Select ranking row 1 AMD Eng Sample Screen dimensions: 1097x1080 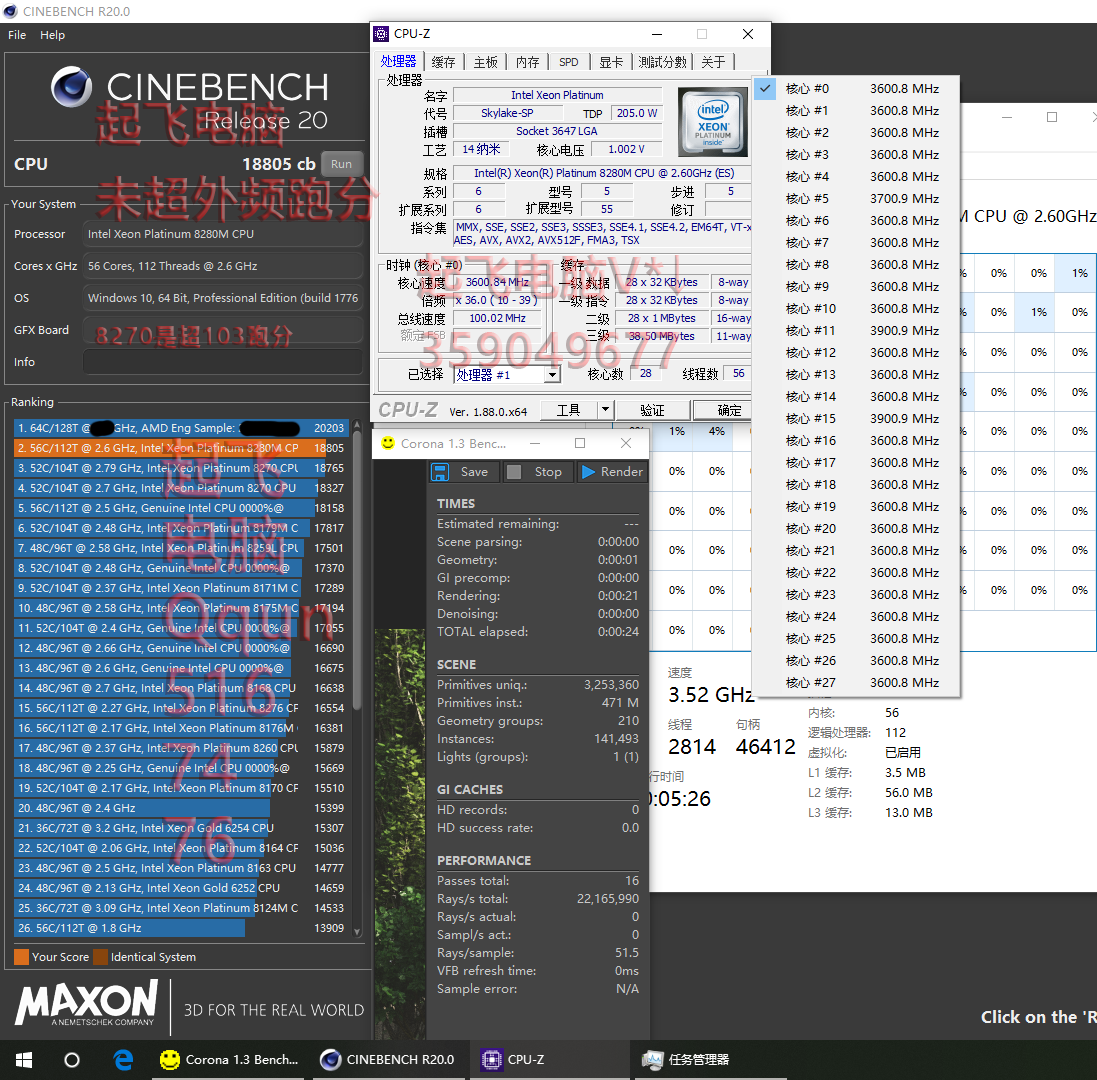[x=181, y=428]
